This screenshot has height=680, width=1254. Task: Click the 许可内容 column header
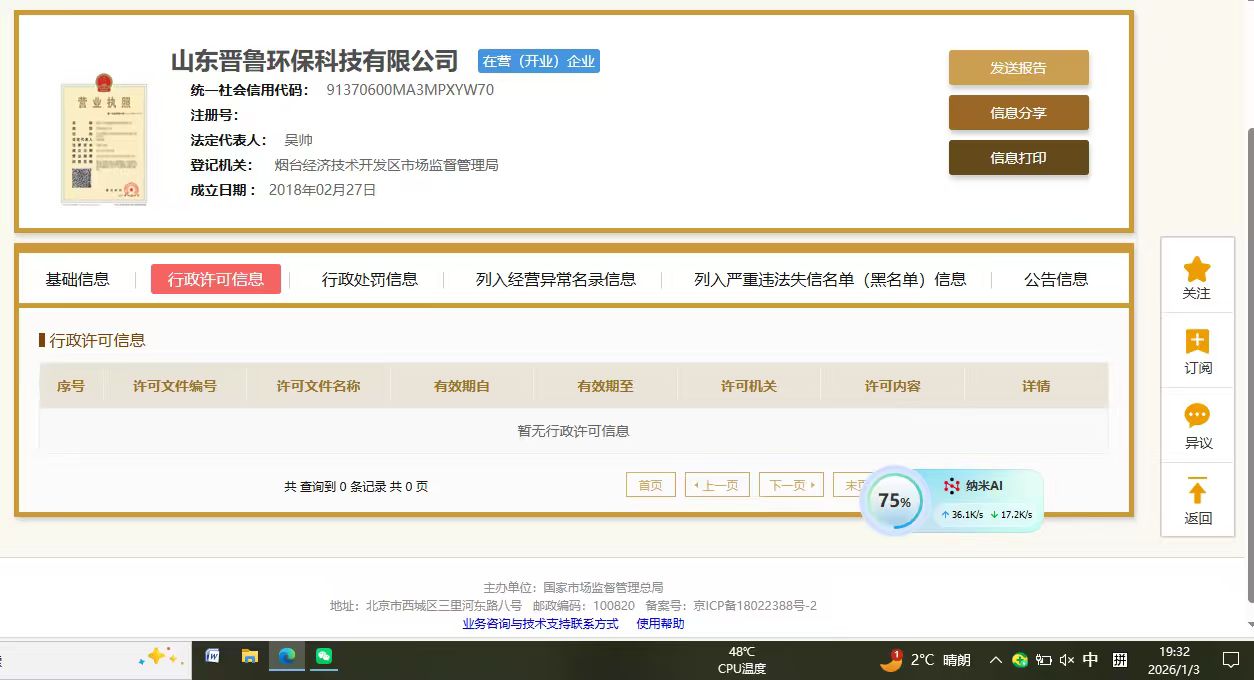pyautogui.click(x=893, y=386)
